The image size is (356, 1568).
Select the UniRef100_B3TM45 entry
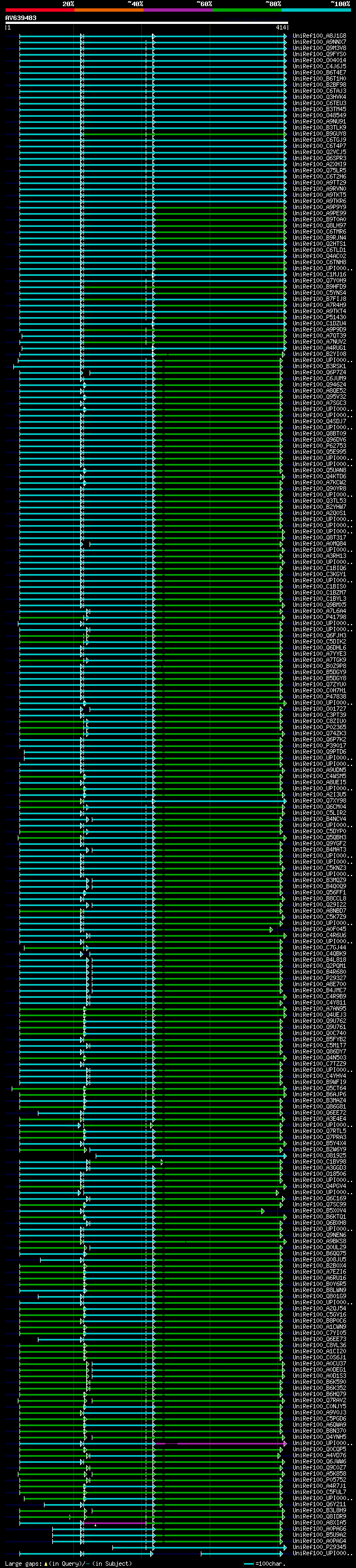coord(319,109)
